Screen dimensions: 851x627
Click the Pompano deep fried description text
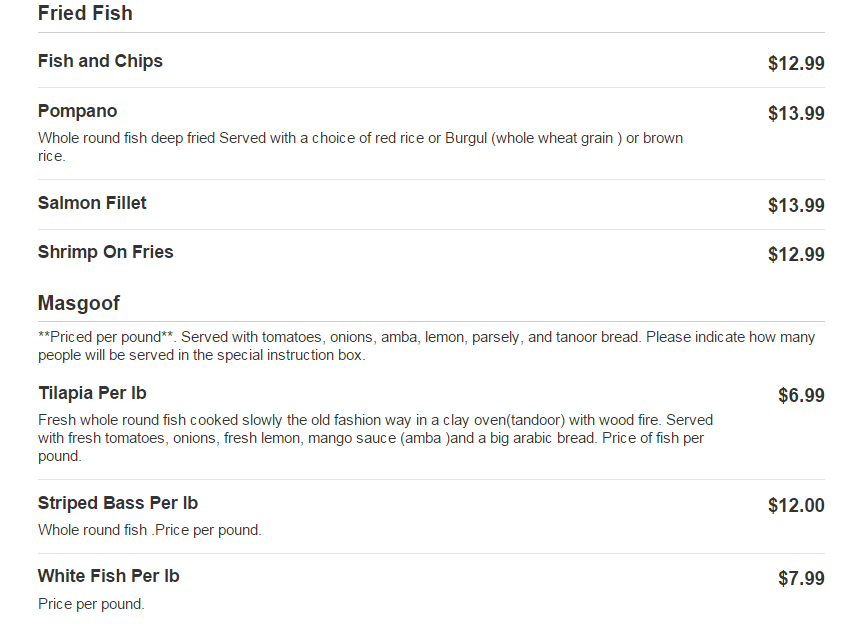(360, 147)
